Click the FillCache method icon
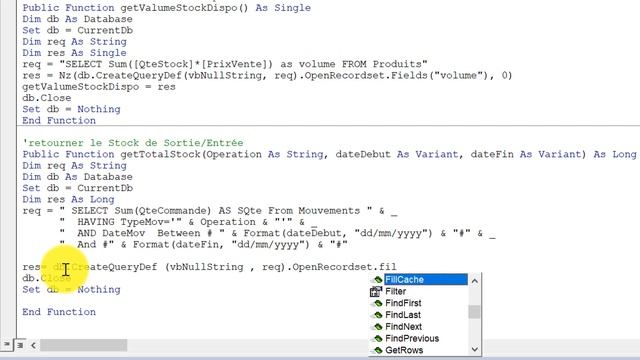 [377, 280]
